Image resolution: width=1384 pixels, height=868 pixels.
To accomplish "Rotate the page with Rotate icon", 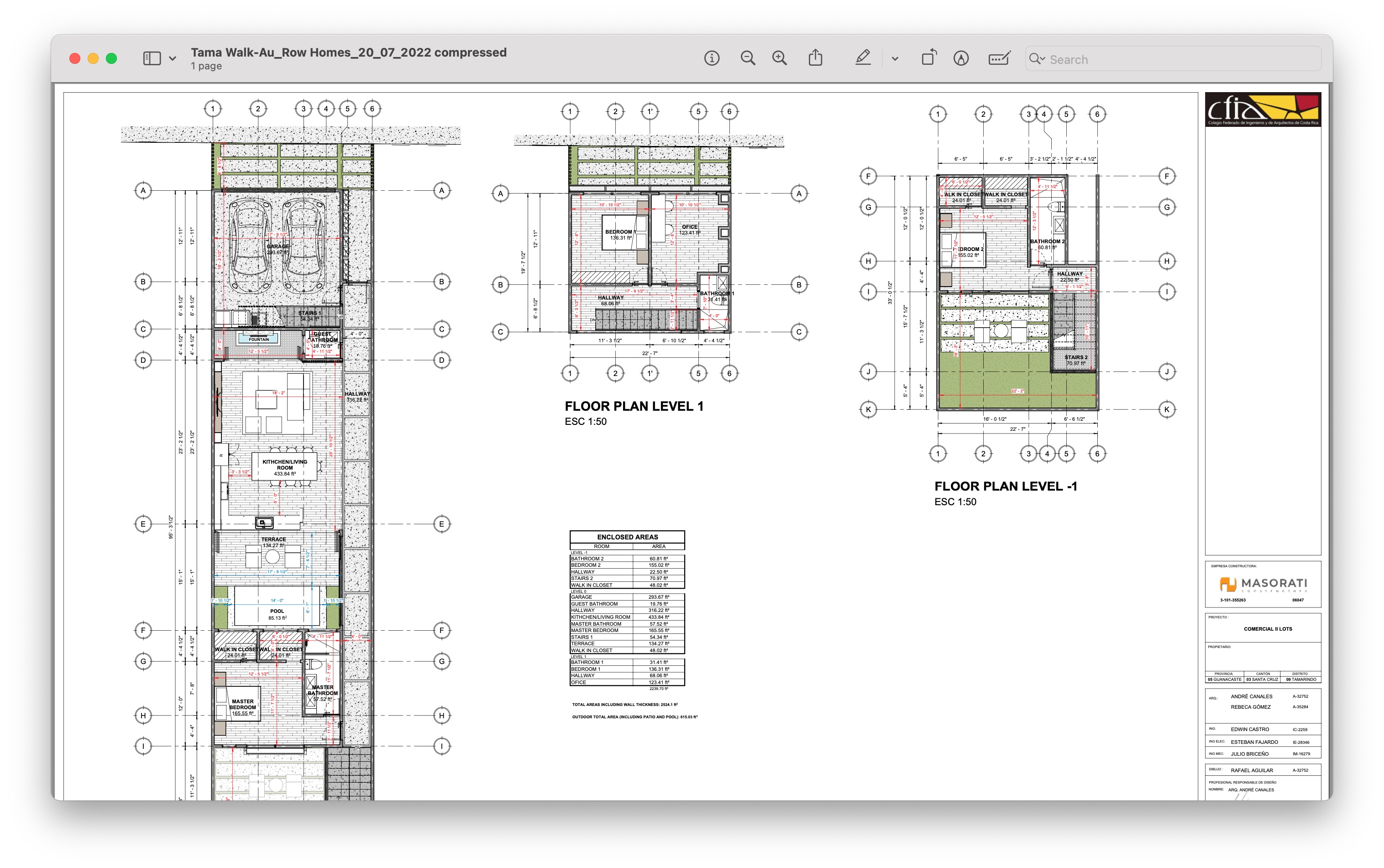I will (x=928, y=58).
